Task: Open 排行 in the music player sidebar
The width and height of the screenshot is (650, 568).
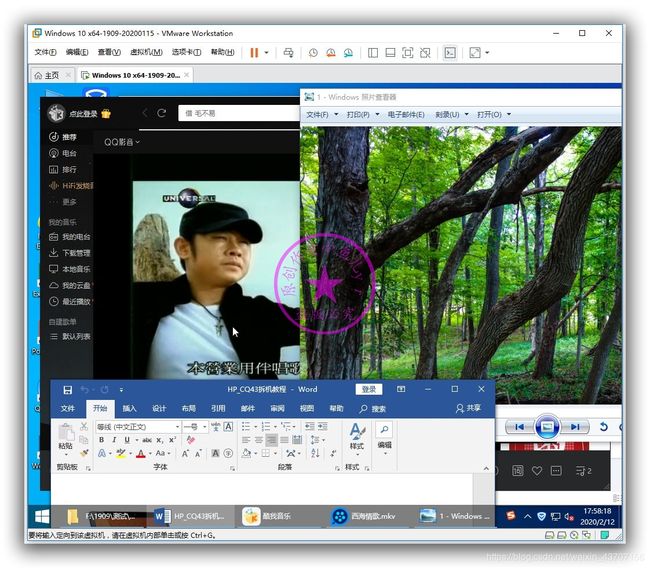Action: tap(63, 170)
